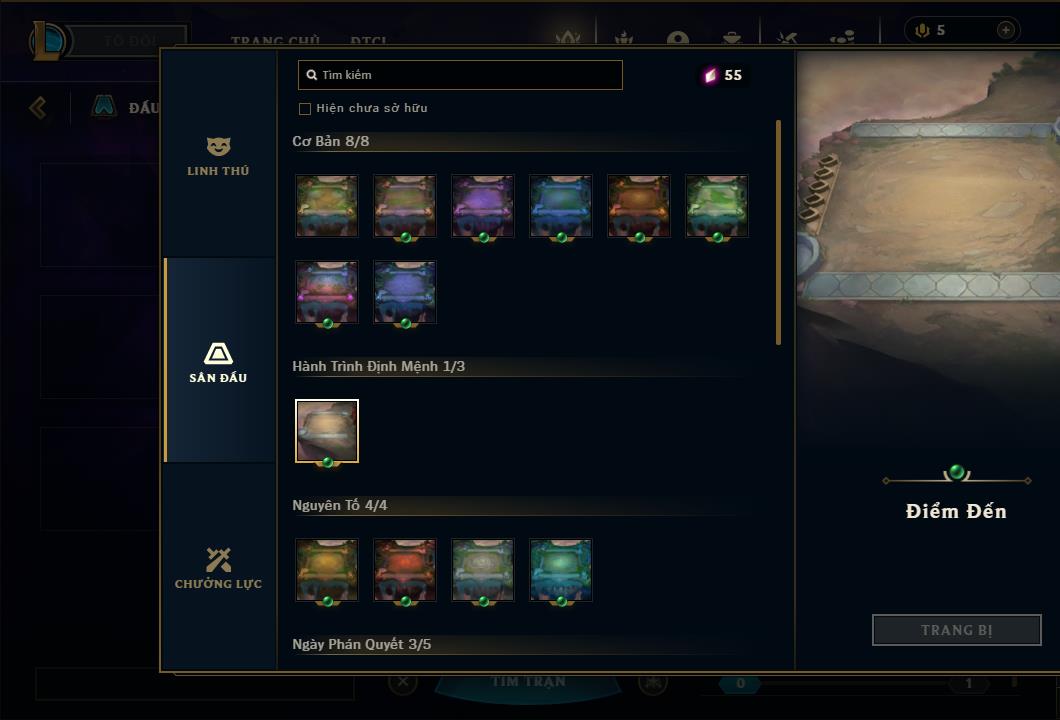Click the add currency plus icon

(1005, 30)
